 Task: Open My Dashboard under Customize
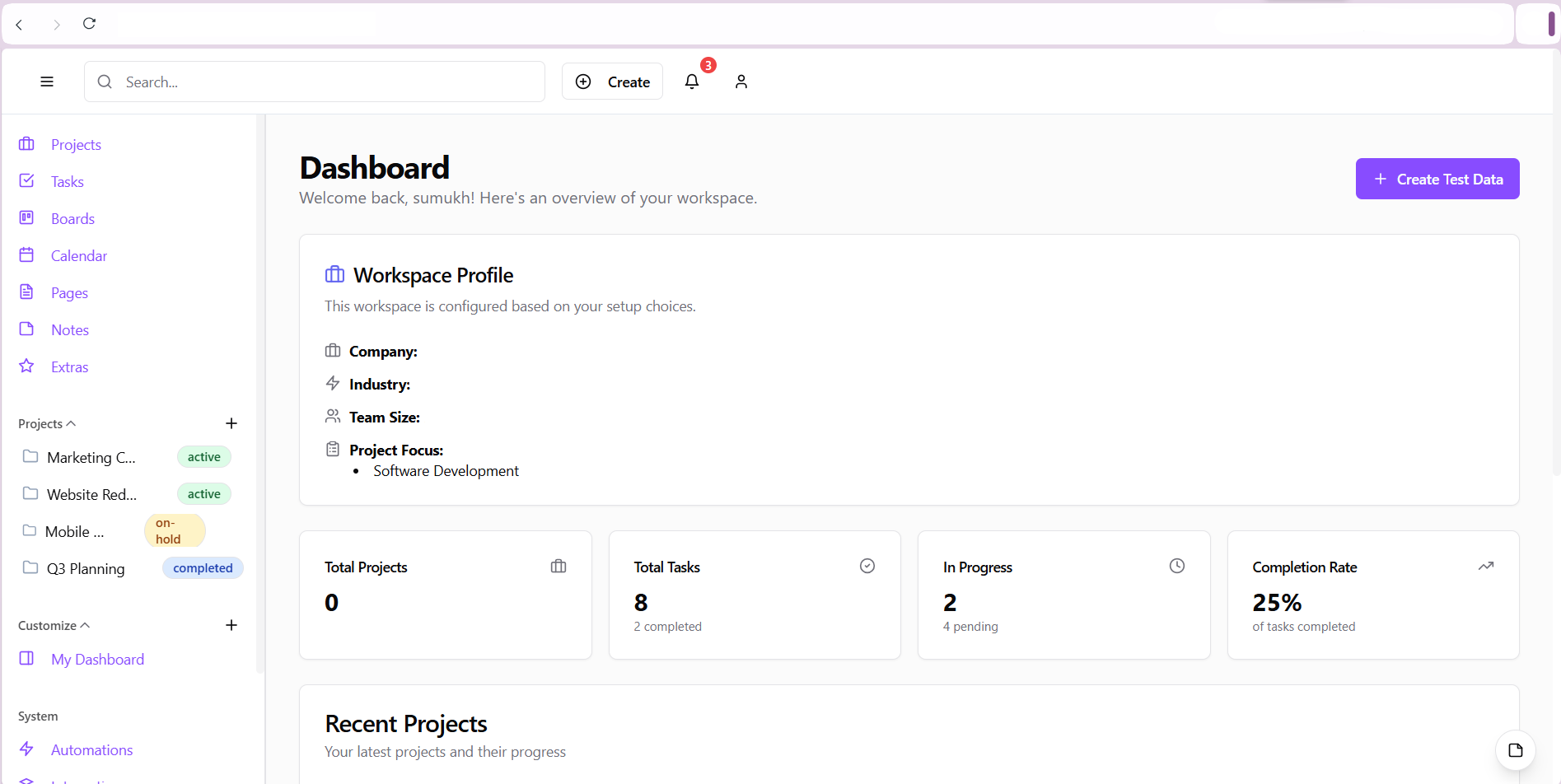coord(97,658)
